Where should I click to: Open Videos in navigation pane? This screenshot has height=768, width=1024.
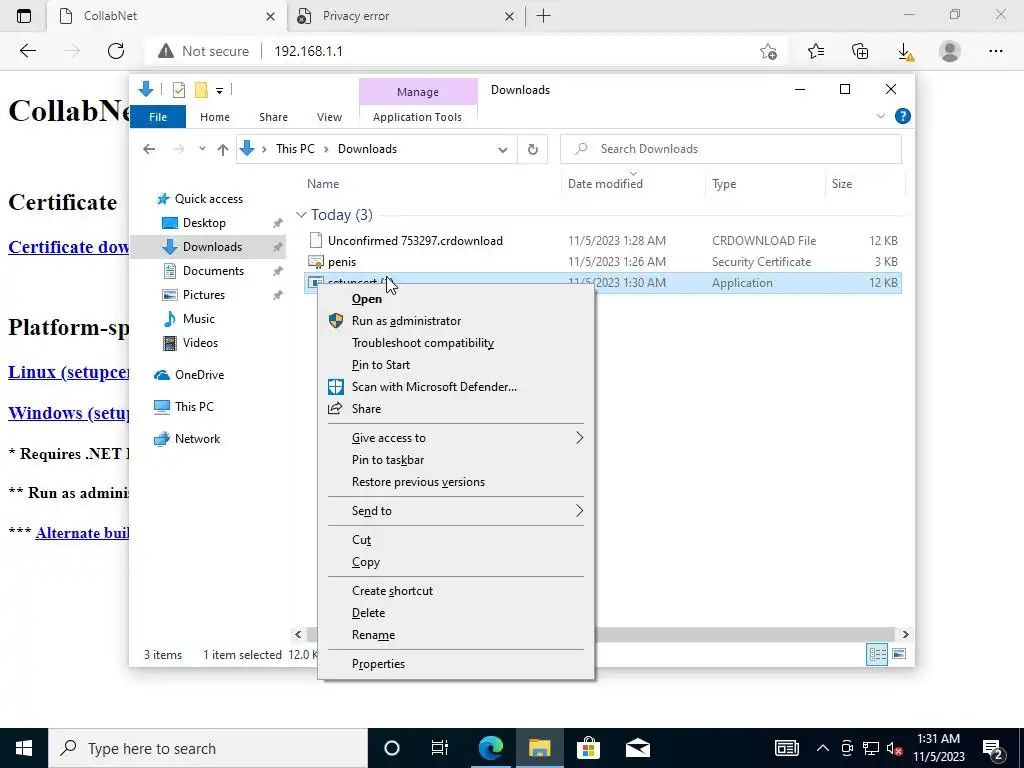pyautogui.click(x=200, y=343)
